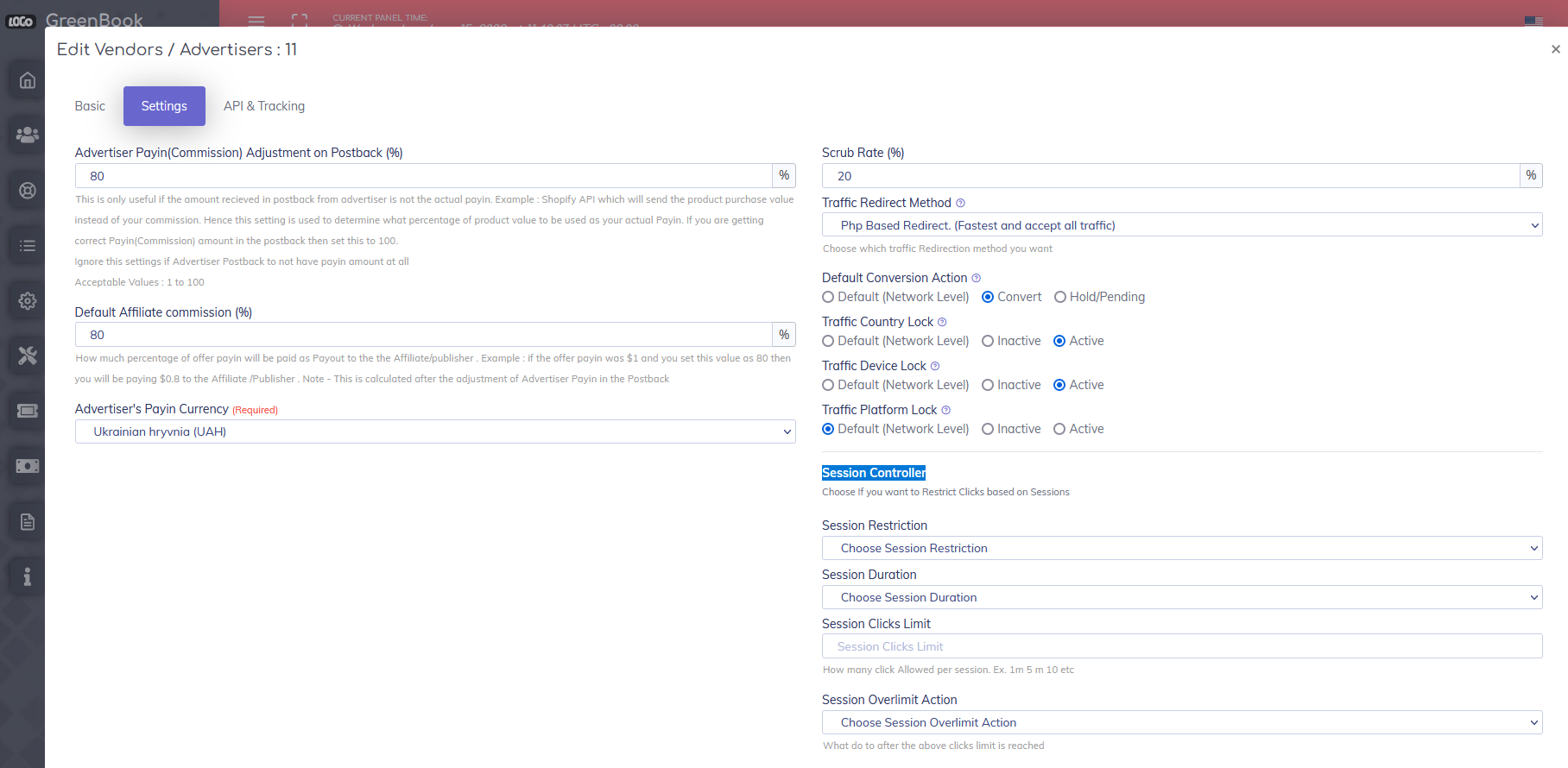Click the CURRENT PANEL TIME label
Screen dimensions: 1568x768
(380, 17)
